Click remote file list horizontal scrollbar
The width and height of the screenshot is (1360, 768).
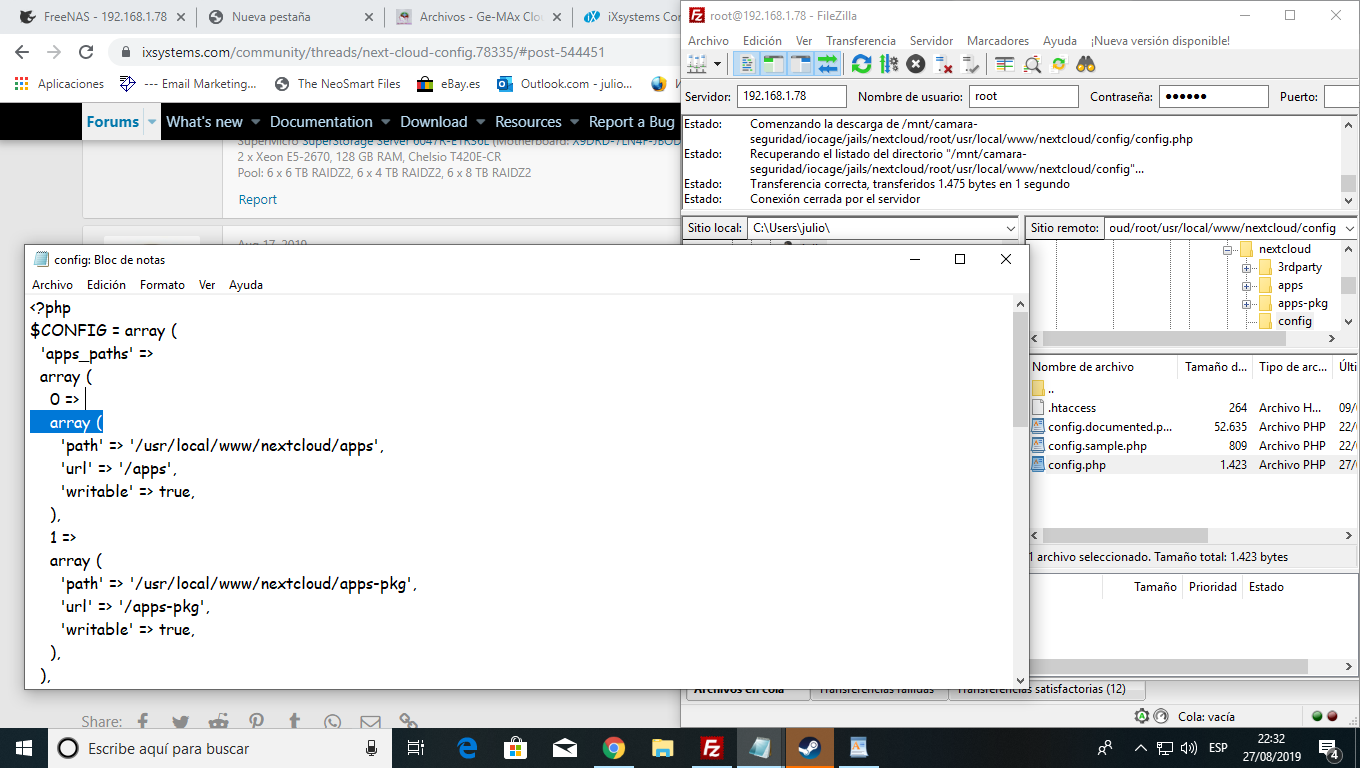pyautogui.click(x=1127, y=536)
